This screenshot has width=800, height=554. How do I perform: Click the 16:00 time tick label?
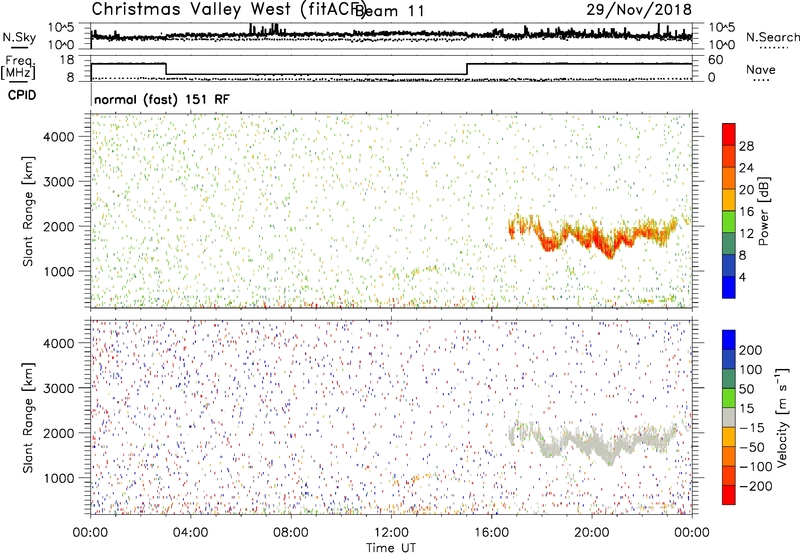click(491, 533)
